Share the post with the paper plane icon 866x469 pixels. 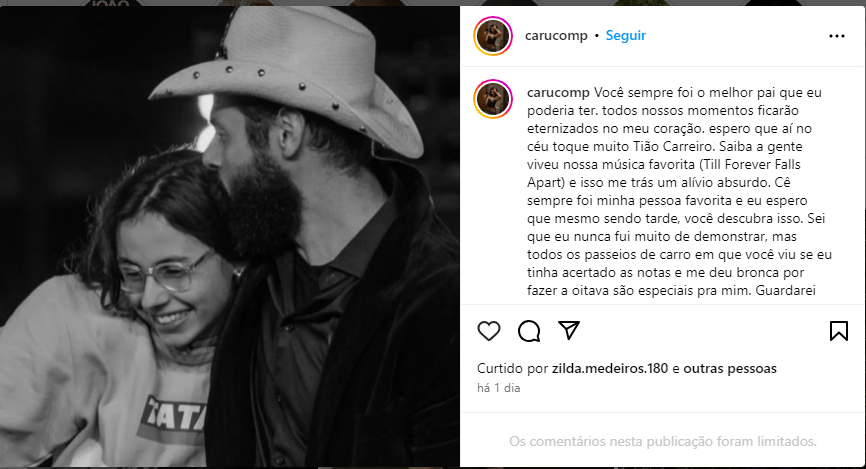(568, 330)
